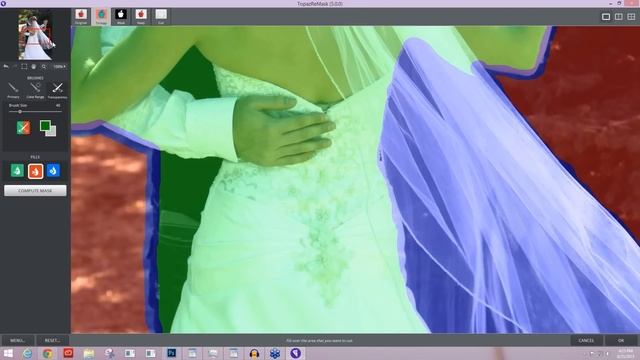
Task: Click the Reset button
Action: click(x=52, y=340)
